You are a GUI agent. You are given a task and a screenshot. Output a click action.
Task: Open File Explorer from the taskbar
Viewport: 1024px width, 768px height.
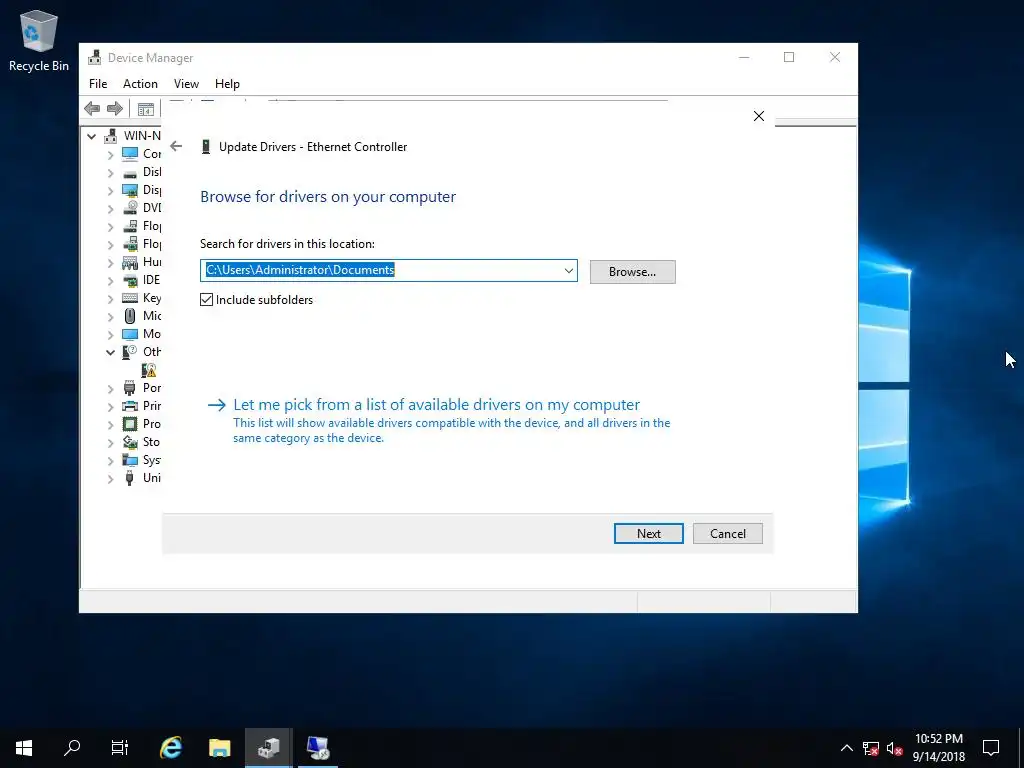tap(219, 748)
